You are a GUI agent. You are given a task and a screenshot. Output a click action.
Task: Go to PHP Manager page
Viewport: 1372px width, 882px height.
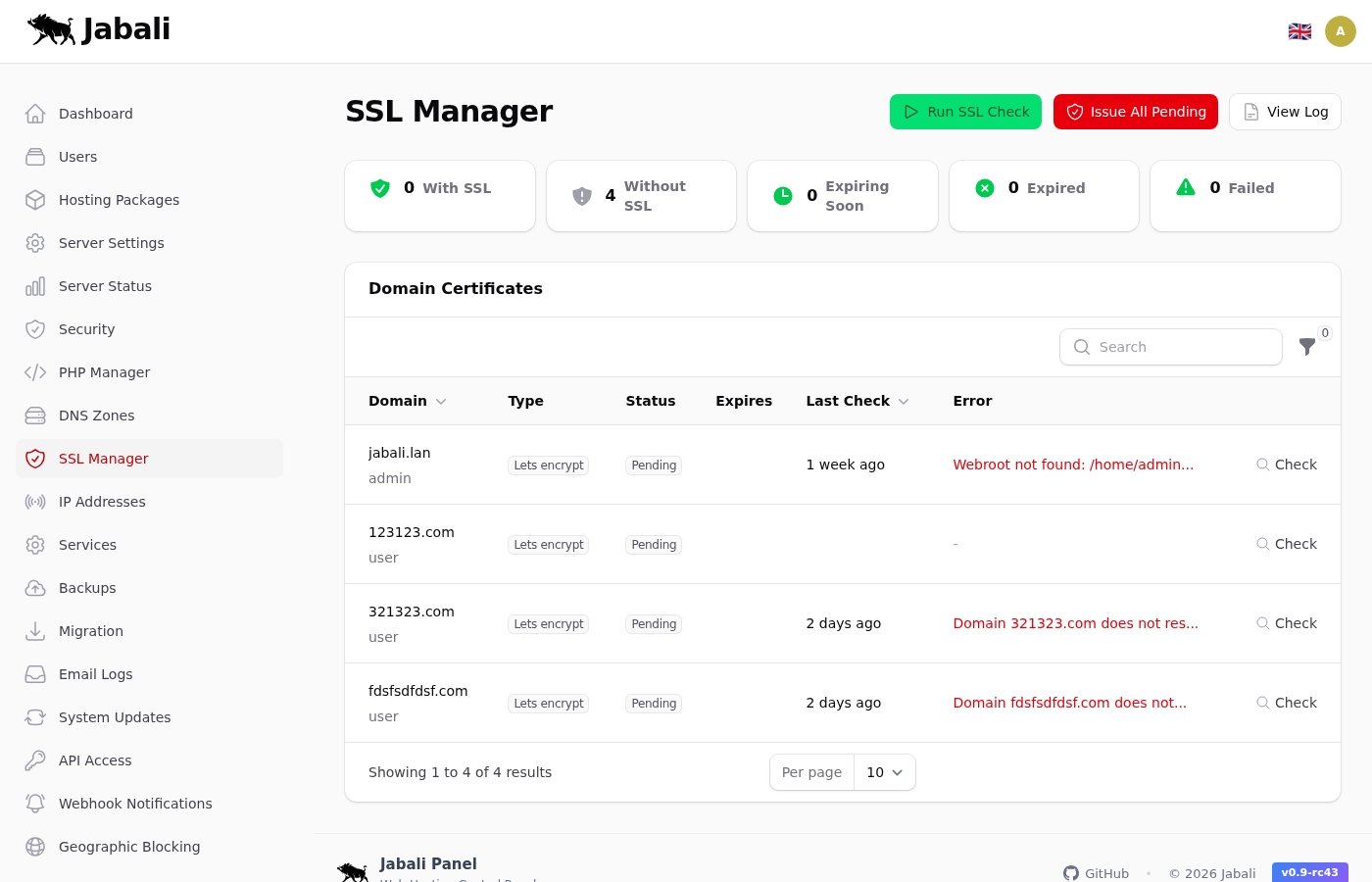click(104, 372)
